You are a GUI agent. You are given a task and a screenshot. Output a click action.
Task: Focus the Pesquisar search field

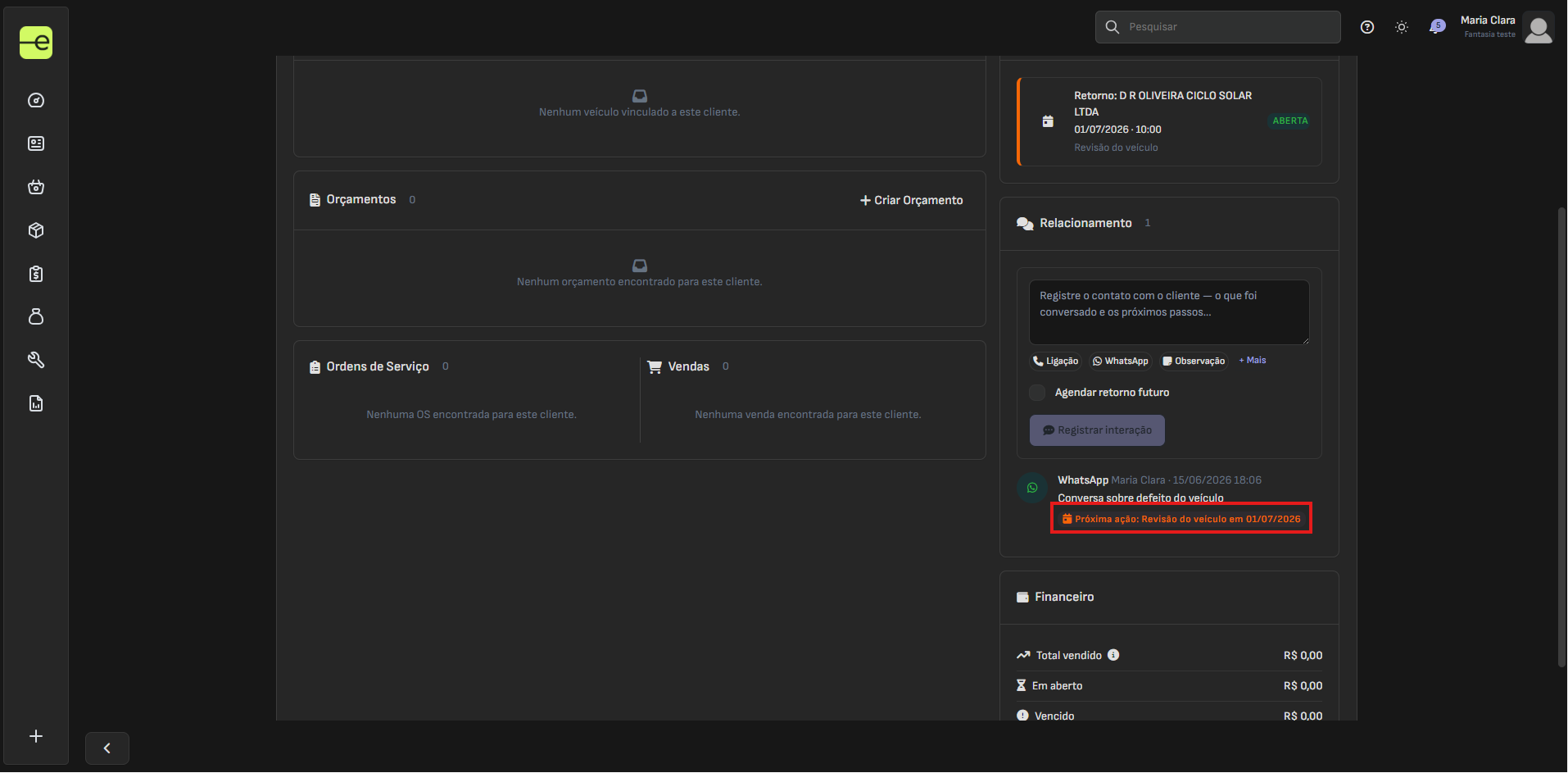1218,27
